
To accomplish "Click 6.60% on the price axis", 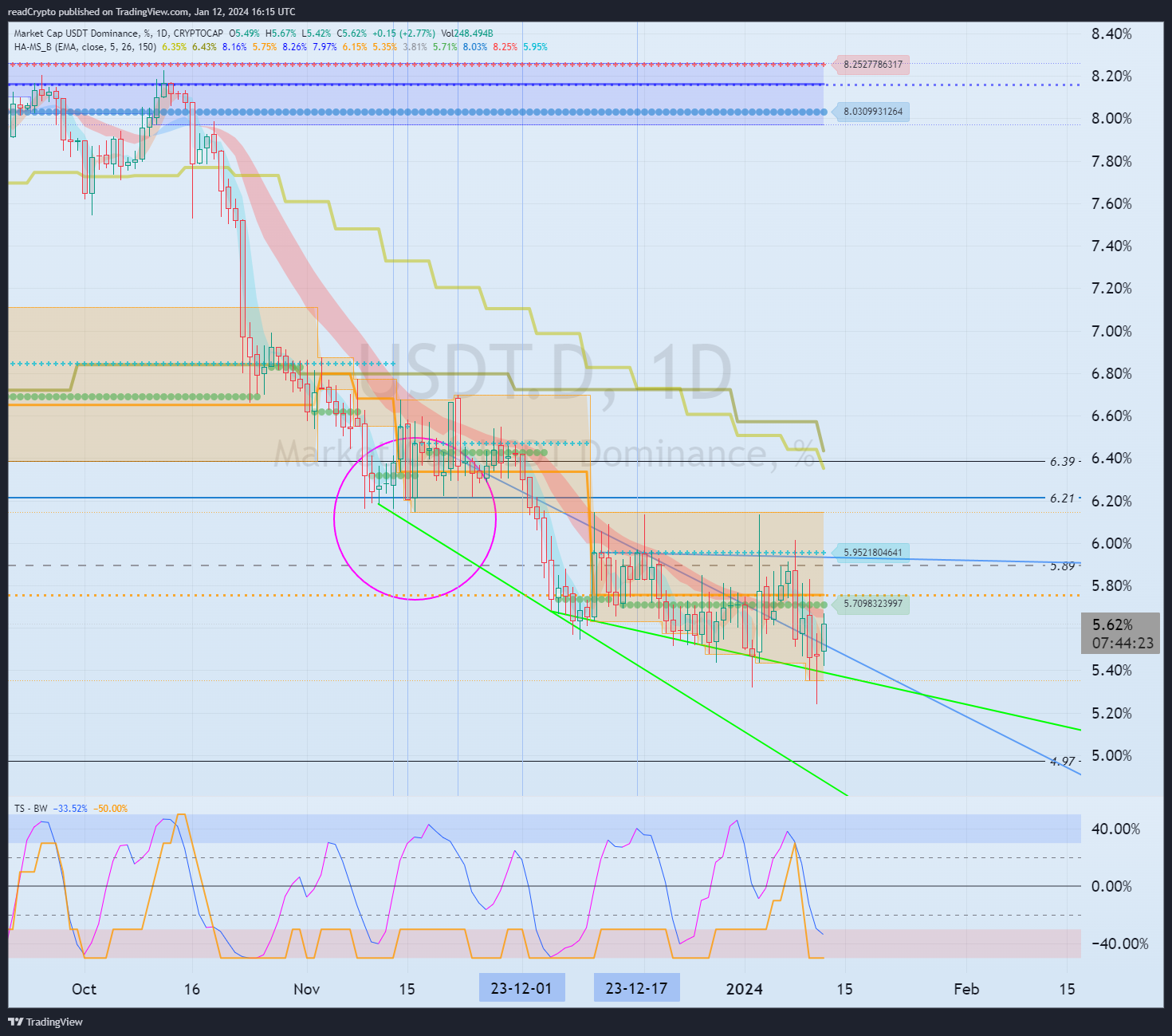I will click(x=1111, y=416).
